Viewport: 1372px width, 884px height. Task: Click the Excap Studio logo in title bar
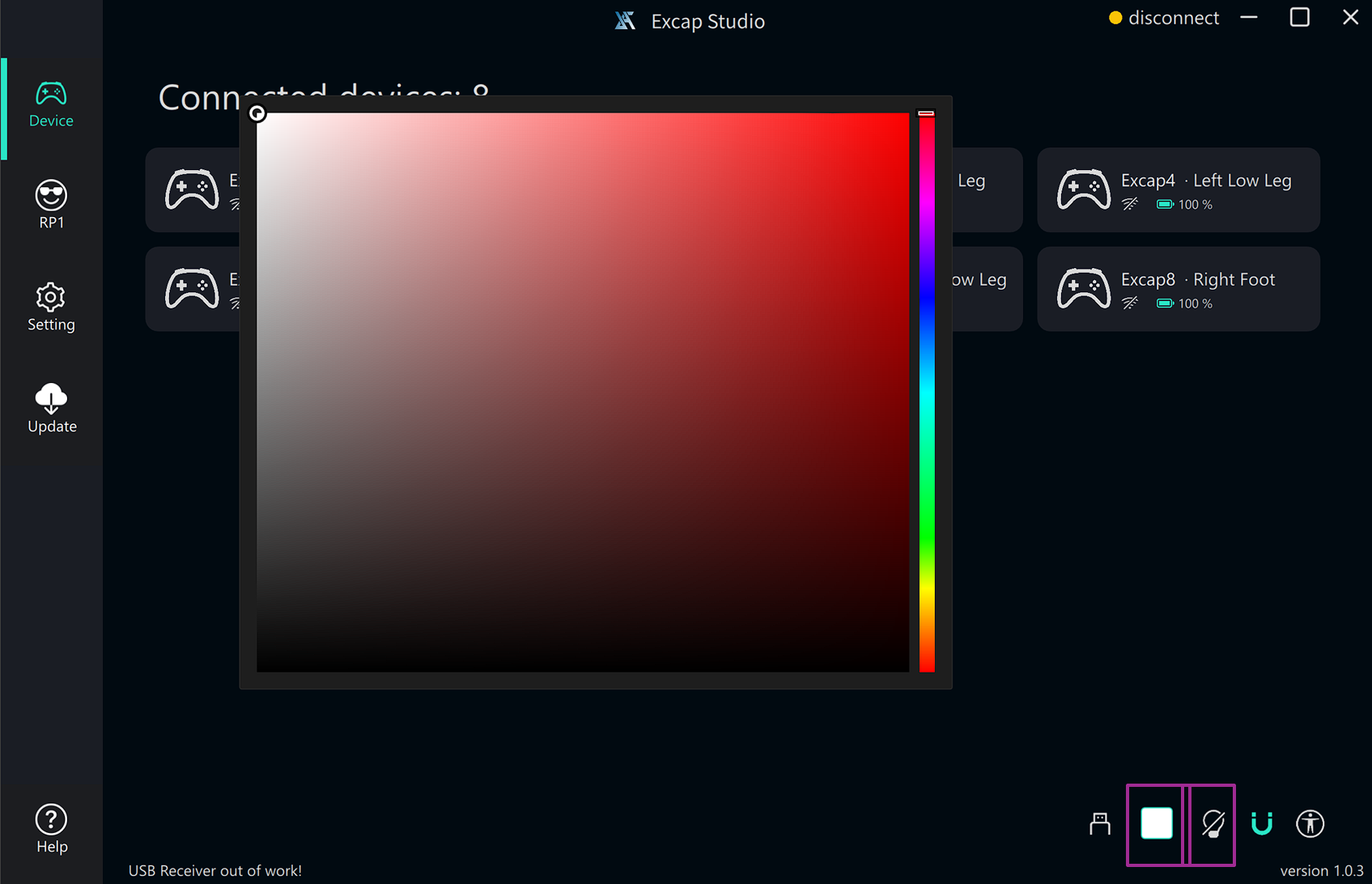click(625, 21)
